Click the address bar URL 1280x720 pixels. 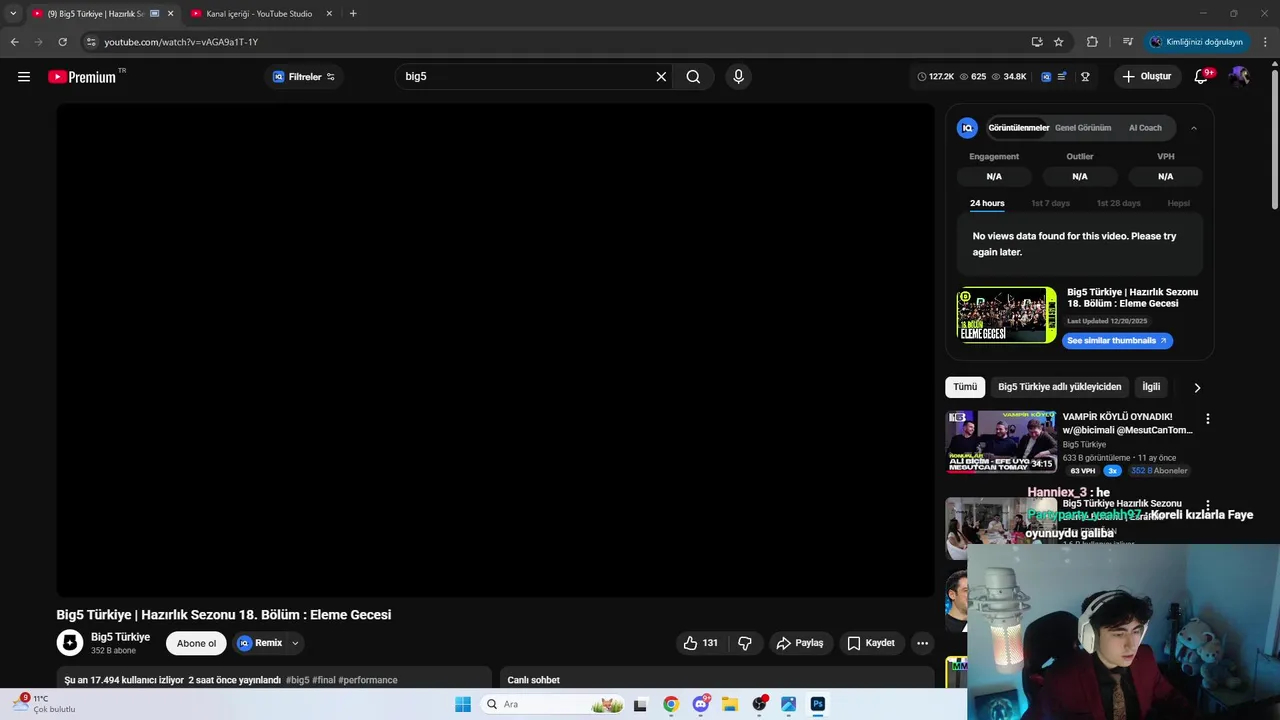[181, 42]
